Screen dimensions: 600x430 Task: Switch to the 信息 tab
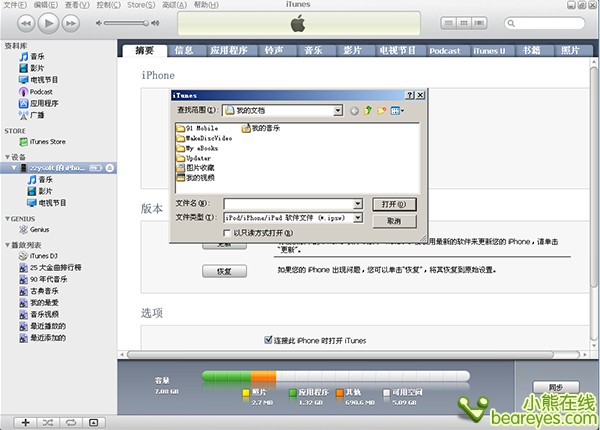coord(184,50)
